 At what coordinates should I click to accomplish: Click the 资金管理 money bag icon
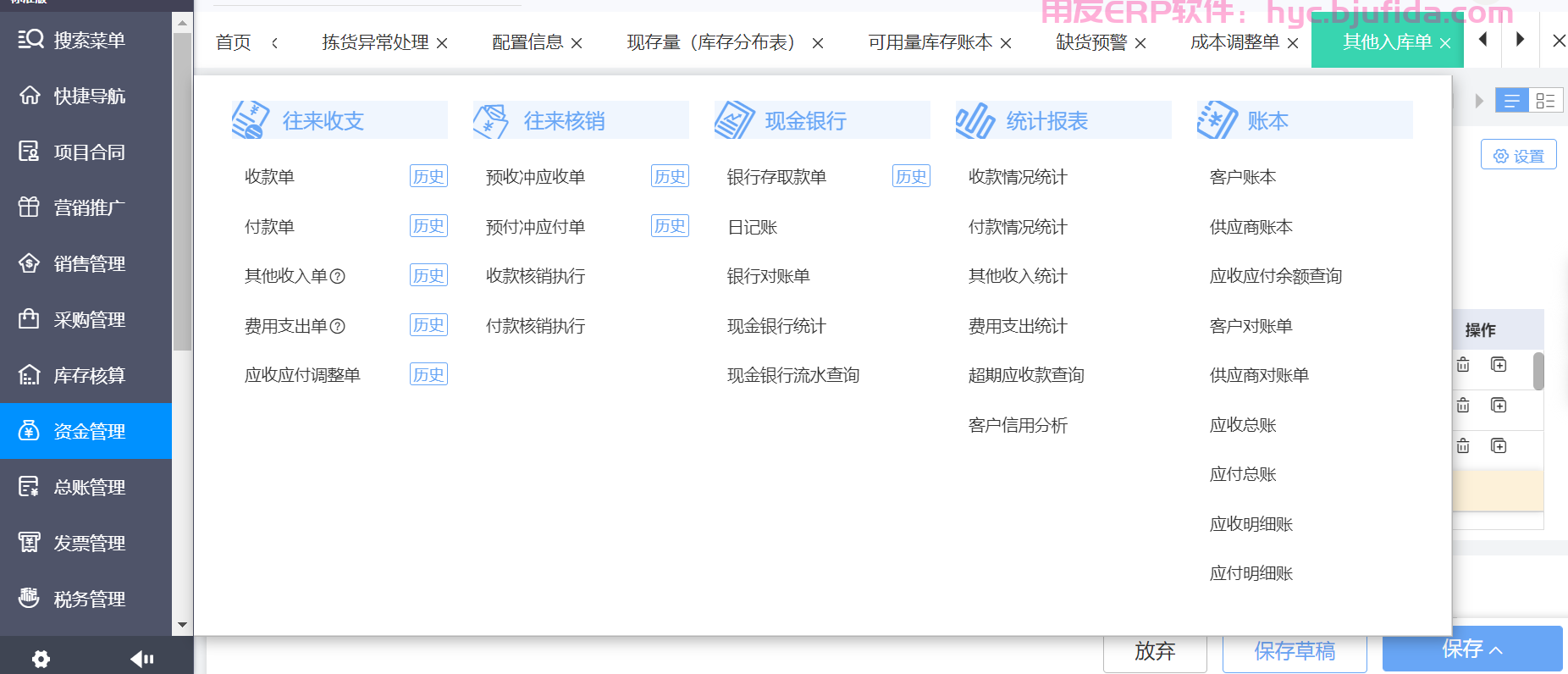pyautogui.click(x=30, y=430)
